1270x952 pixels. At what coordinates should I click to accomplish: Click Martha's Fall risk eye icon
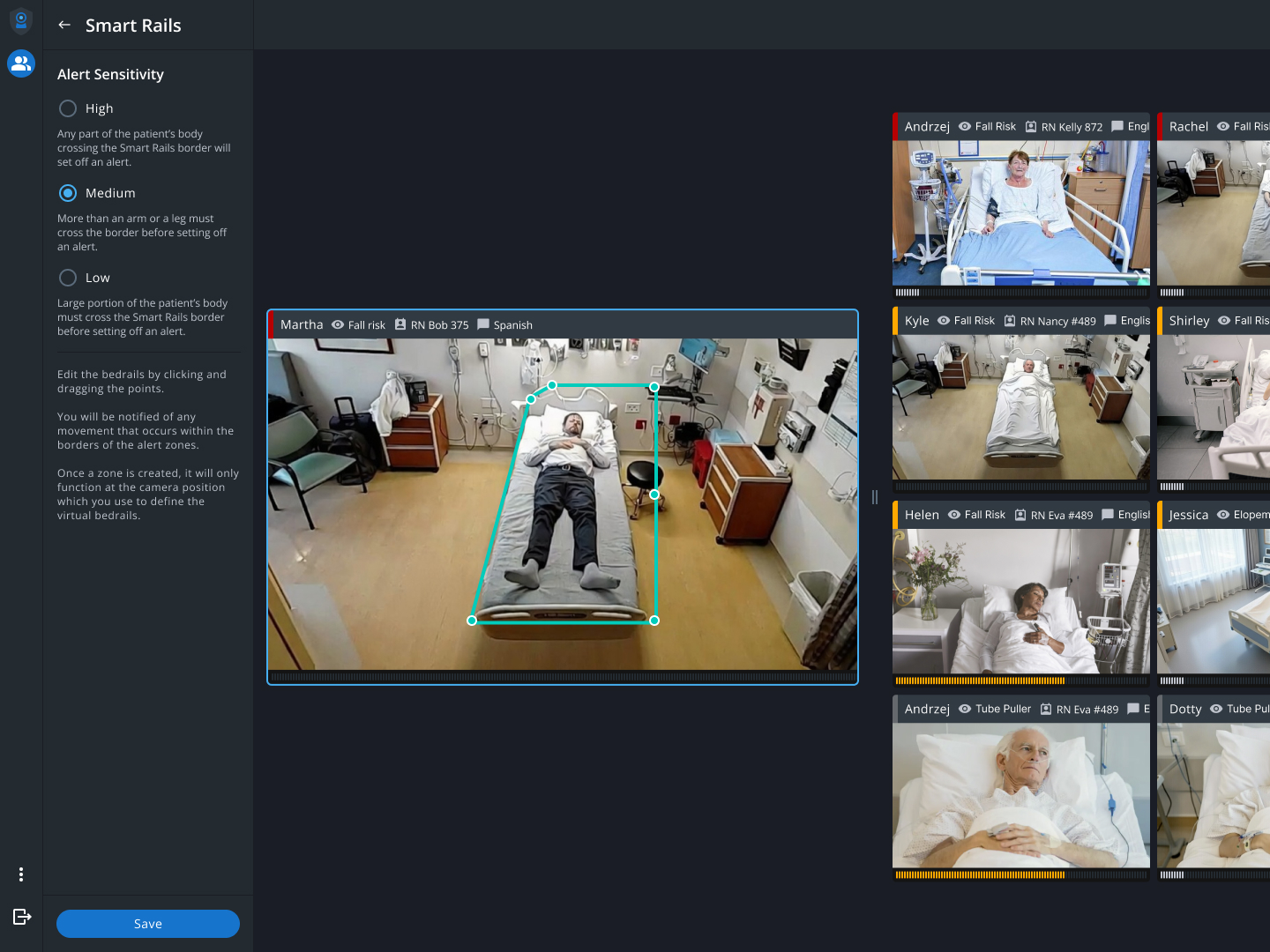point(338,324)
